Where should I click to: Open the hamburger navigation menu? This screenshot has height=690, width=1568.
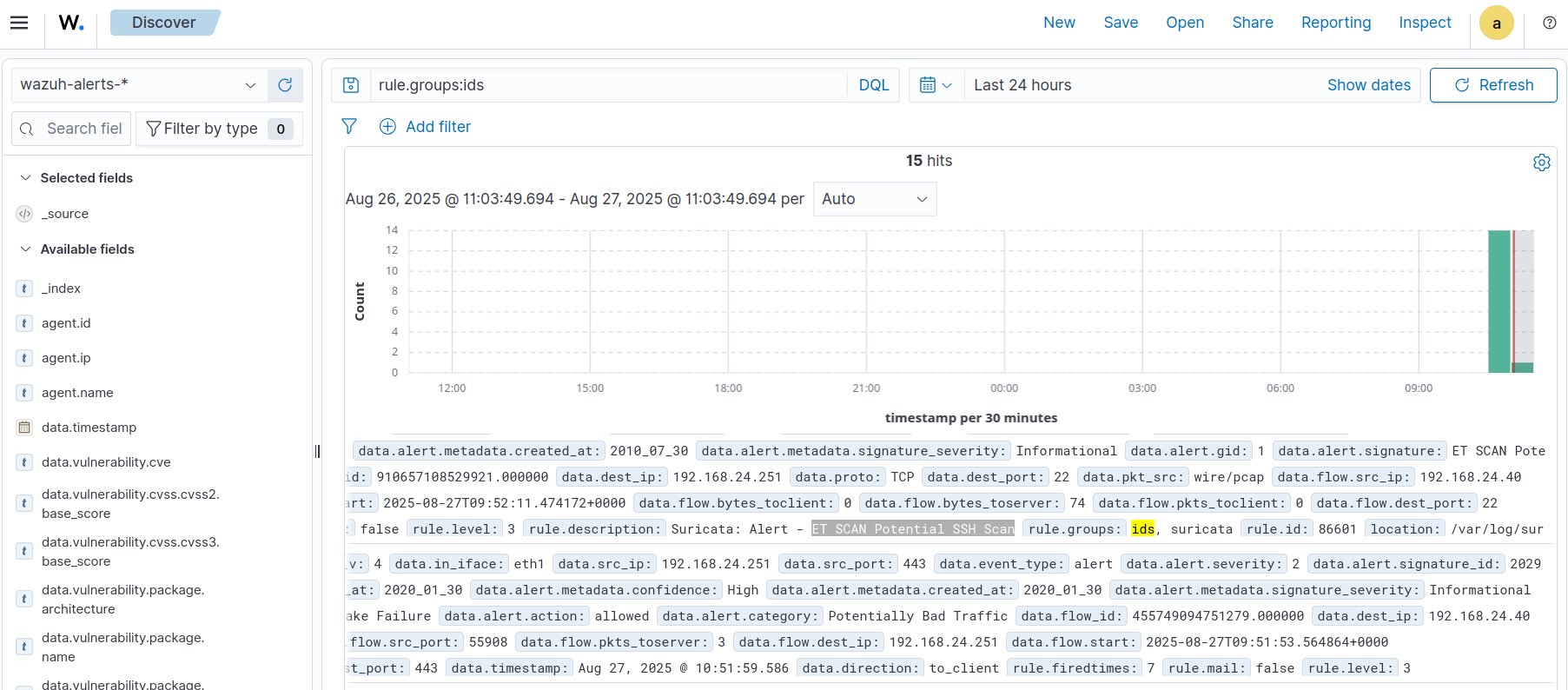point(19,23)
